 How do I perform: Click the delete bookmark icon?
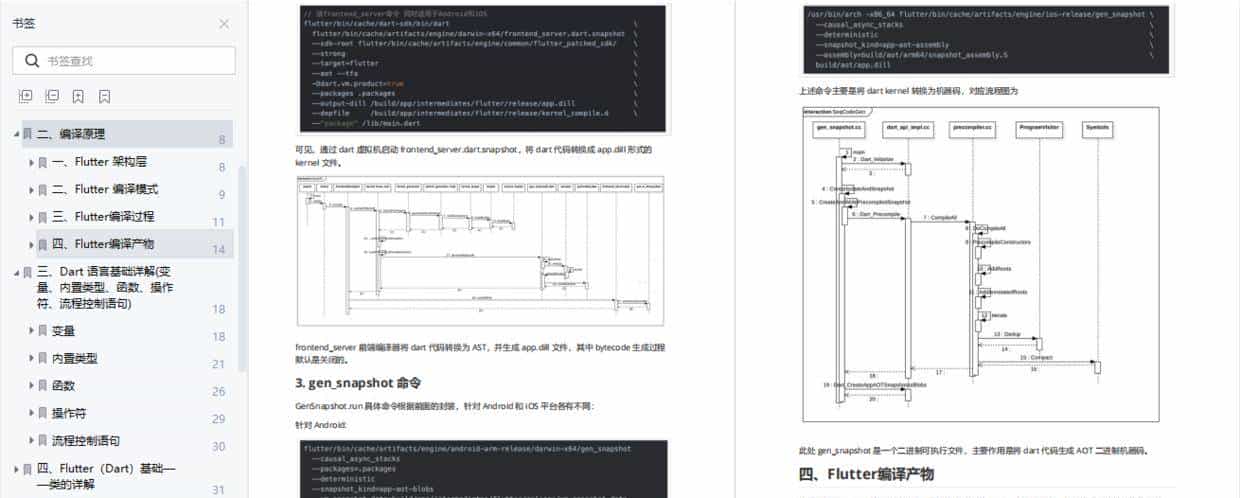click(x=104, y=96)
